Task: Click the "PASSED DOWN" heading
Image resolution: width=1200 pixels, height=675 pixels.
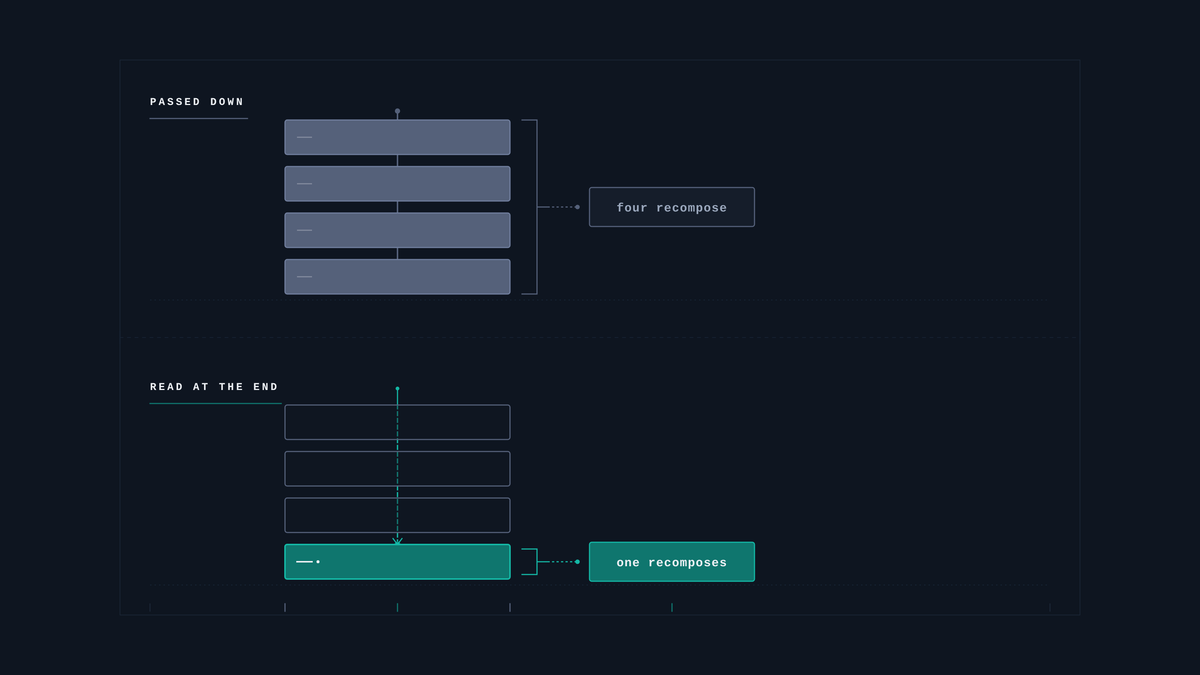Action: [197, 102]
